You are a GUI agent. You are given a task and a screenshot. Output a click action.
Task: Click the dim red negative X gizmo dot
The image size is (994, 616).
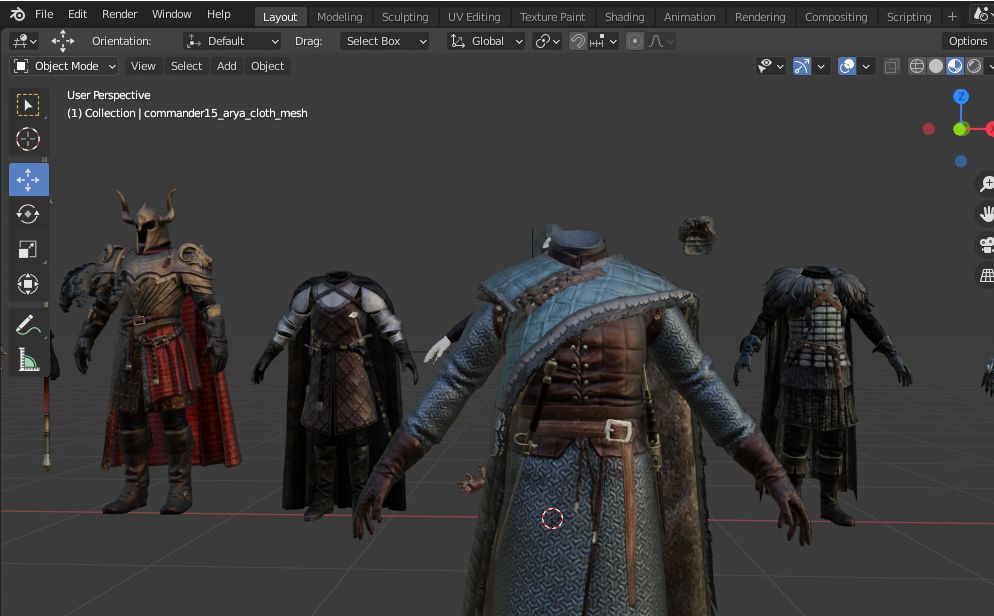(929, 129)
